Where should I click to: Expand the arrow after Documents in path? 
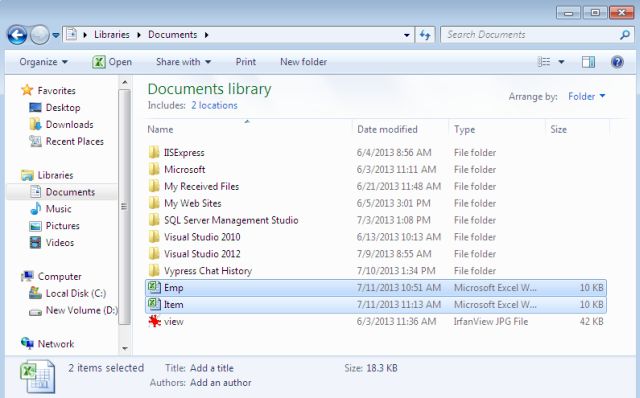coord(207,35)
